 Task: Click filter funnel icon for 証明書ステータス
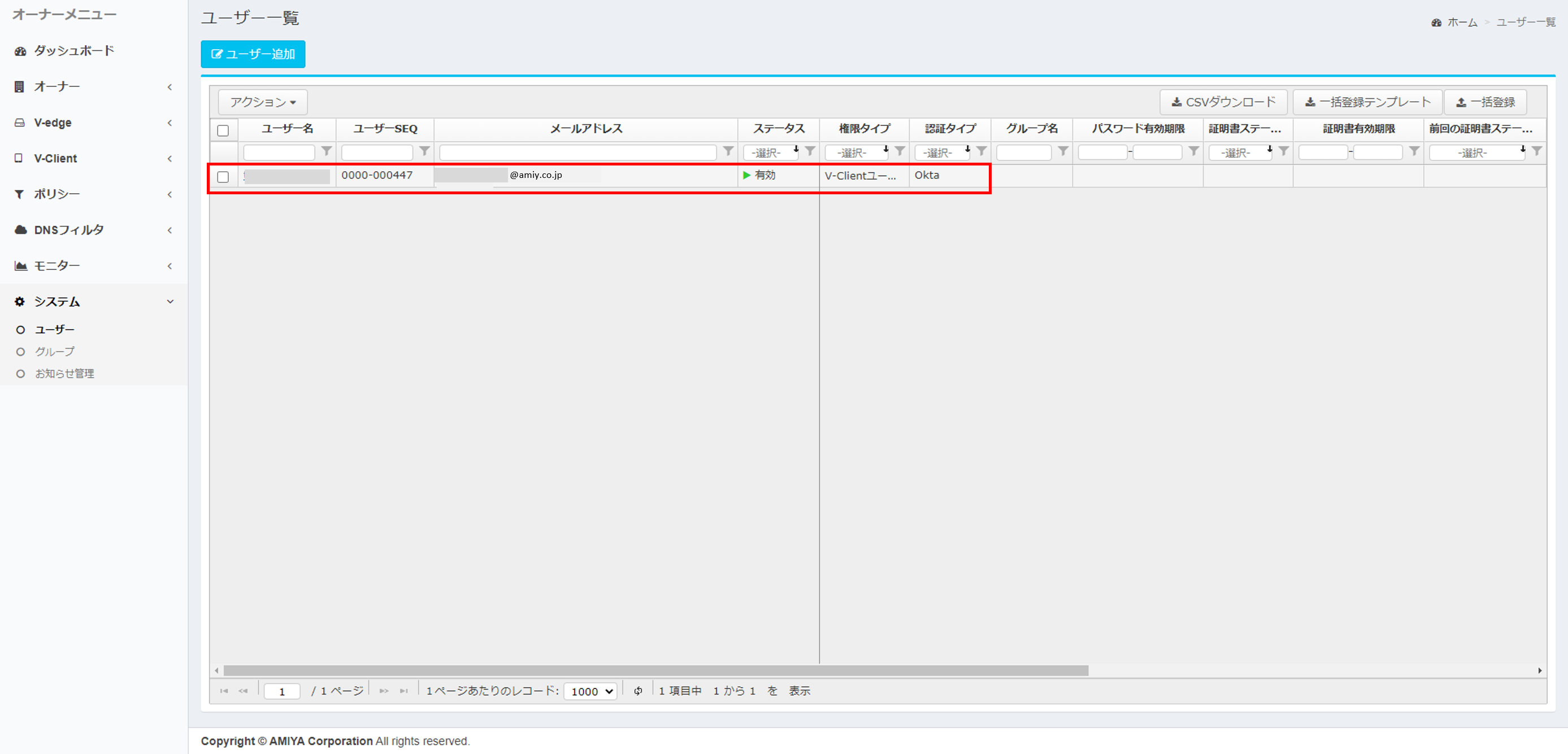point(1283,151)
